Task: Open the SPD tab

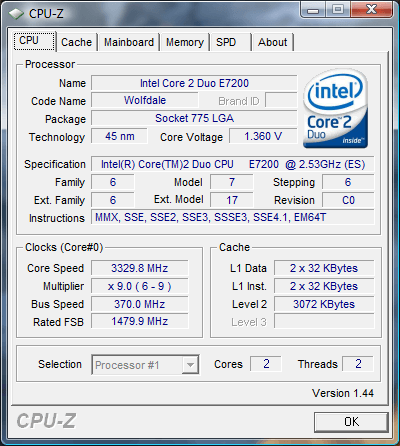Action: click(230, 42)
